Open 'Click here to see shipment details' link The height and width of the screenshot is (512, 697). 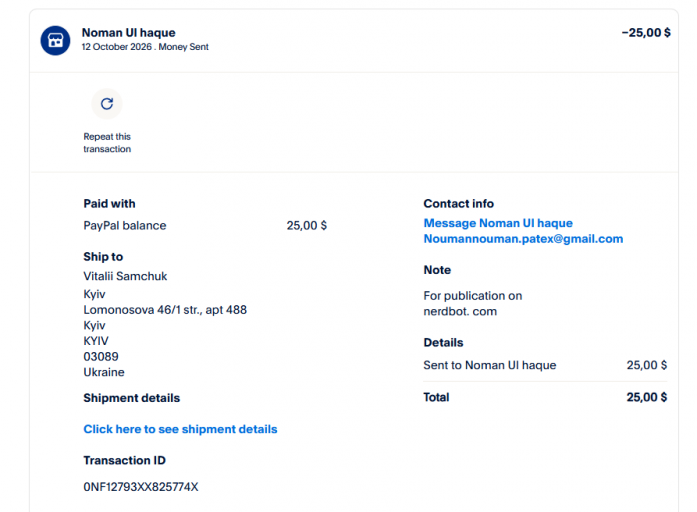point(180,429)
